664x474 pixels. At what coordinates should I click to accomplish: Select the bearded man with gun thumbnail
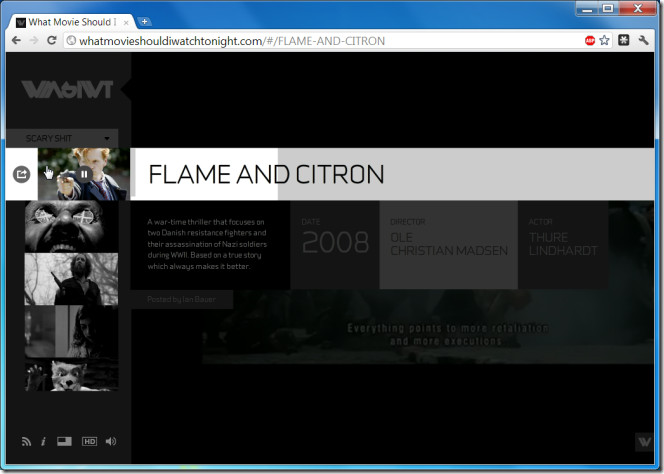coord(71,279)
